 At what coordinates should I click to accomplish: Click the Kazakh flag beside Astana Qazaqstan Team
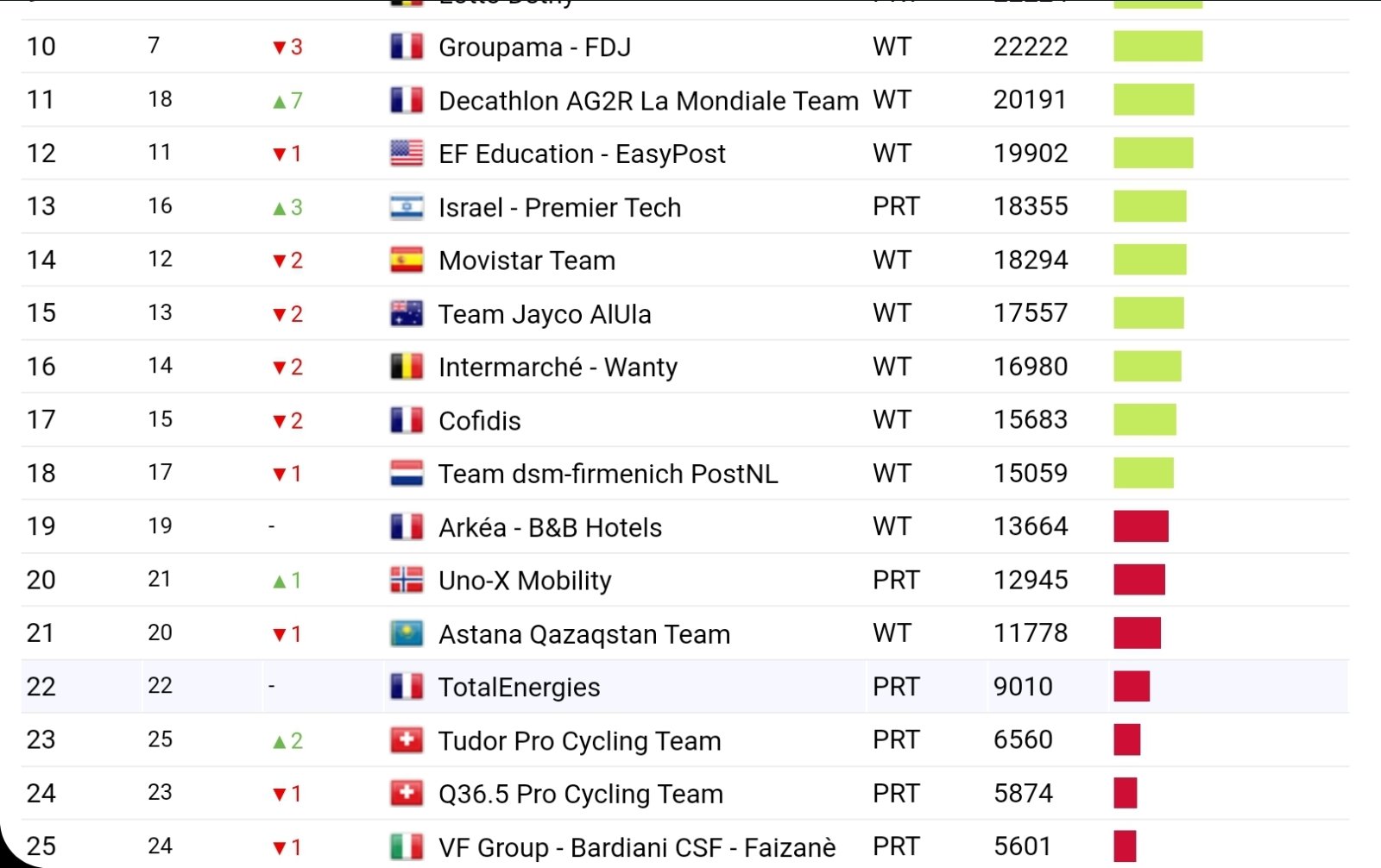407,634
